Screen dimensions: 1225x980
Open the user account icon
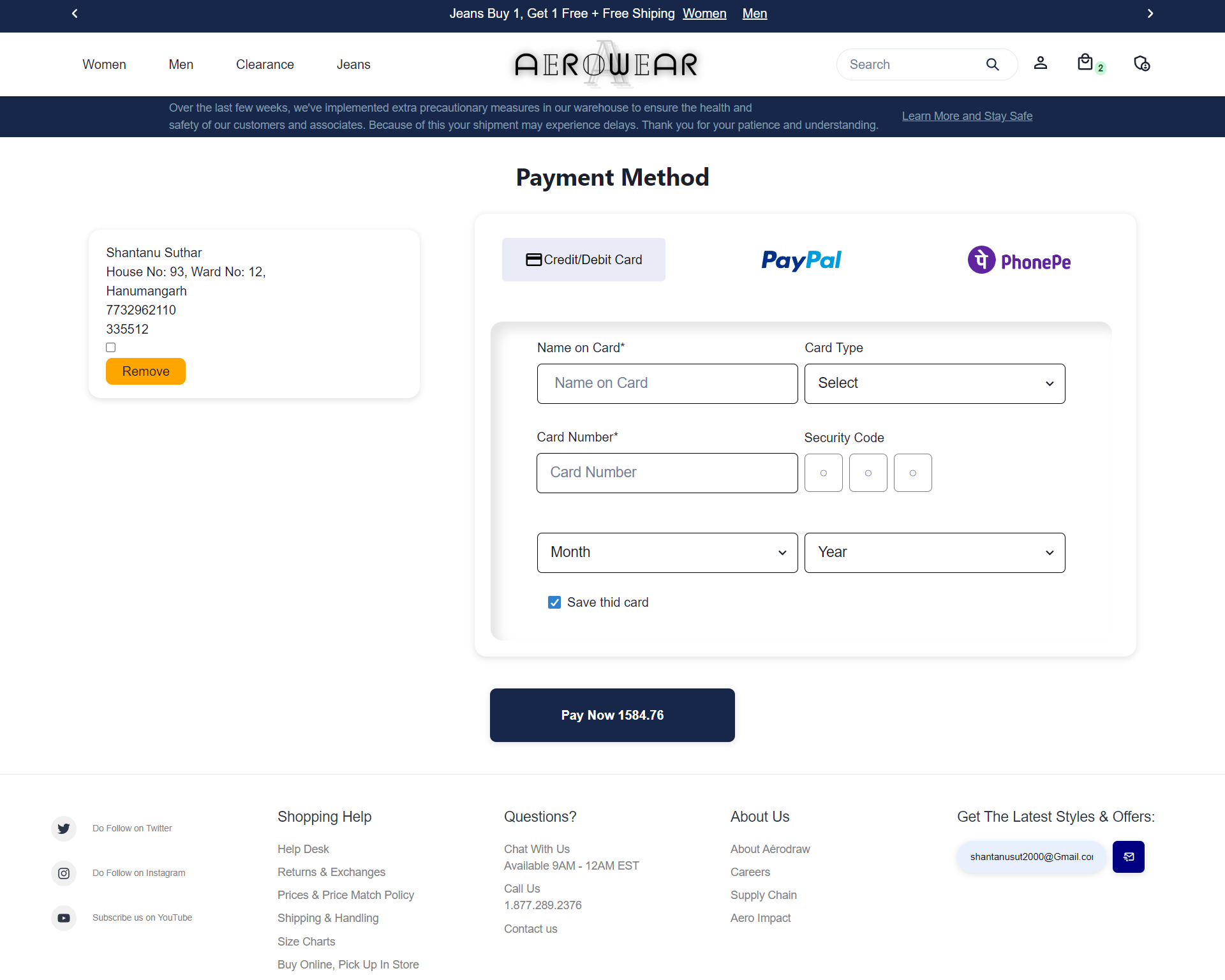(x=1041, y=63)
